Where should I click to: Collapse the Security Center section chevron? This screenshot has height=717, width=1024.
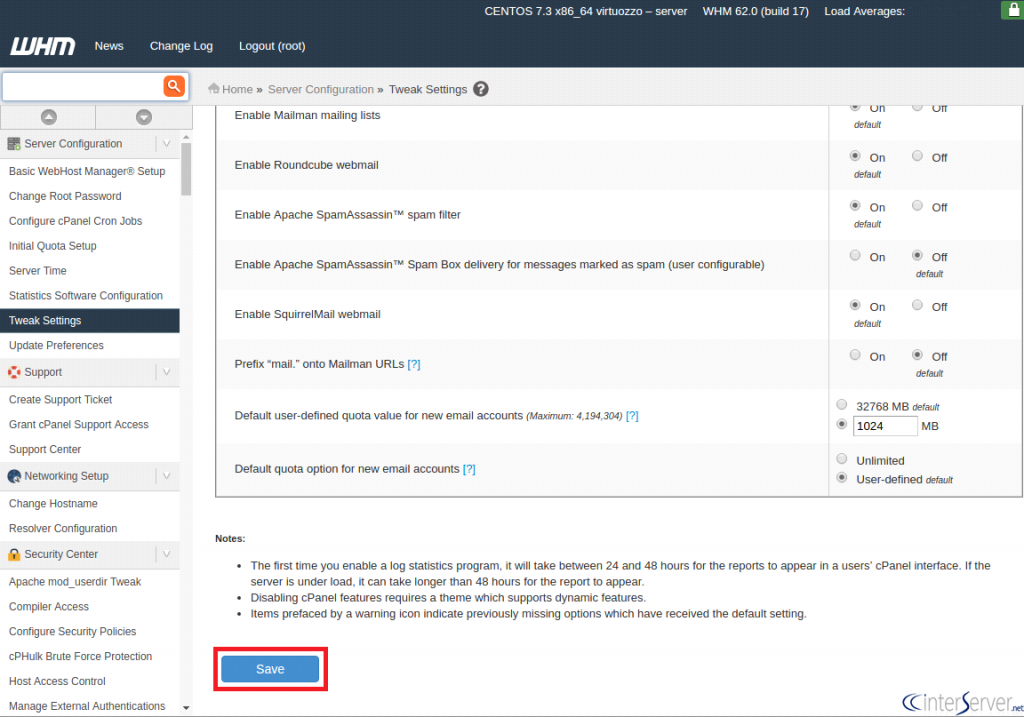[166, 554]
